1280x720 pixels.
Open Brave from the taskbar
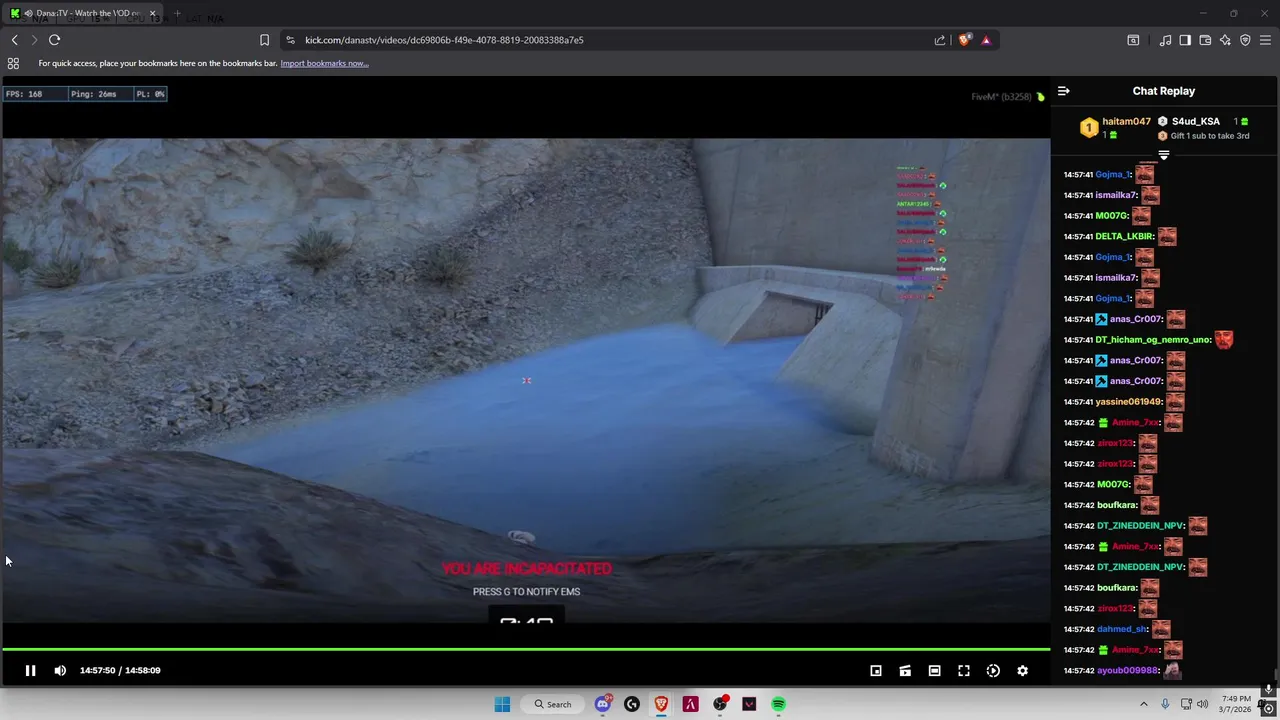click(x=661, y=704)
